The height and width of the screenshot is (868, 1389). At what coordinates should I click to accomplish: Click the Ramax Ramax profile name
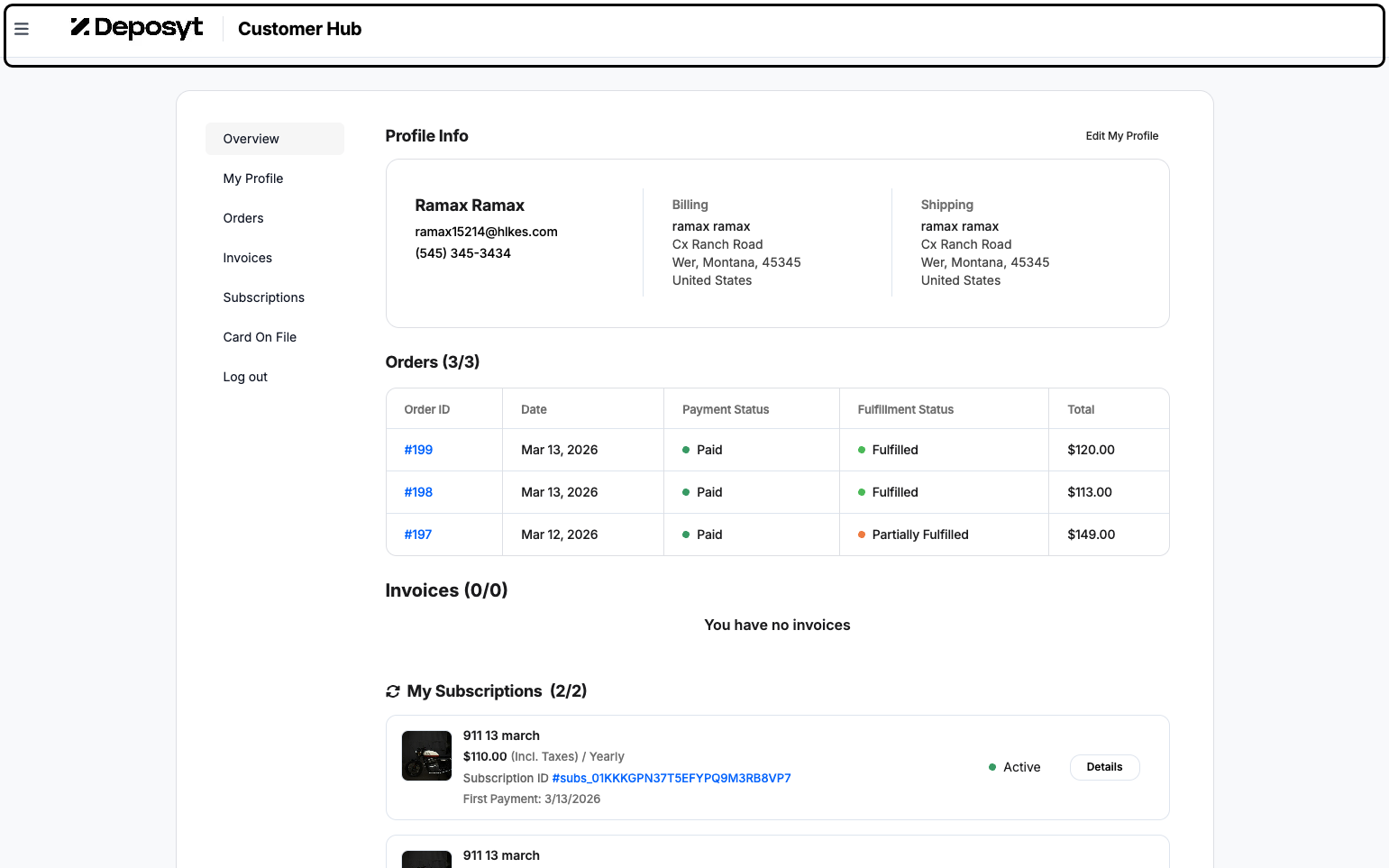(470, 206)
